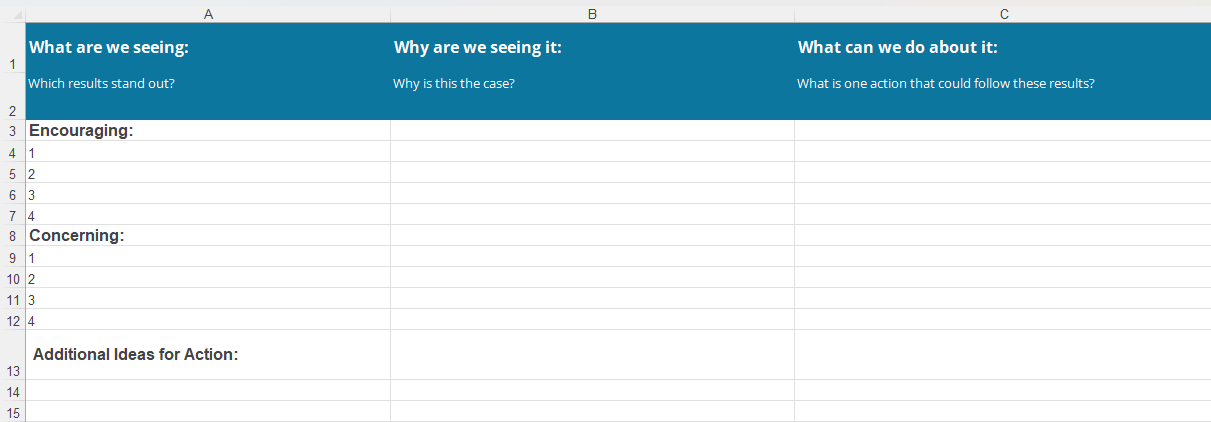Click column B cell beside "Additional Ideas for Action:"
Image resolution: width=1211 pixels, height=422 pixels.
(592, 354)
